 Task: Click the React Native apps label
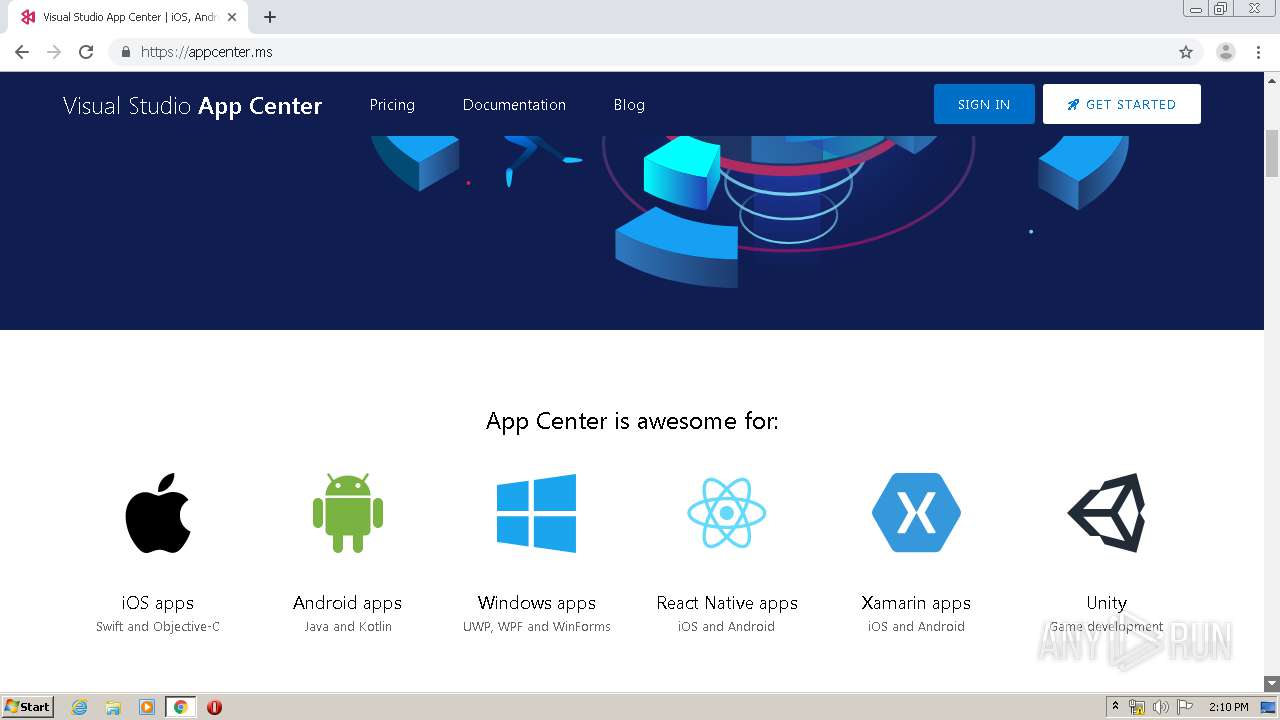pyautogui.click(x=727, y=603)
